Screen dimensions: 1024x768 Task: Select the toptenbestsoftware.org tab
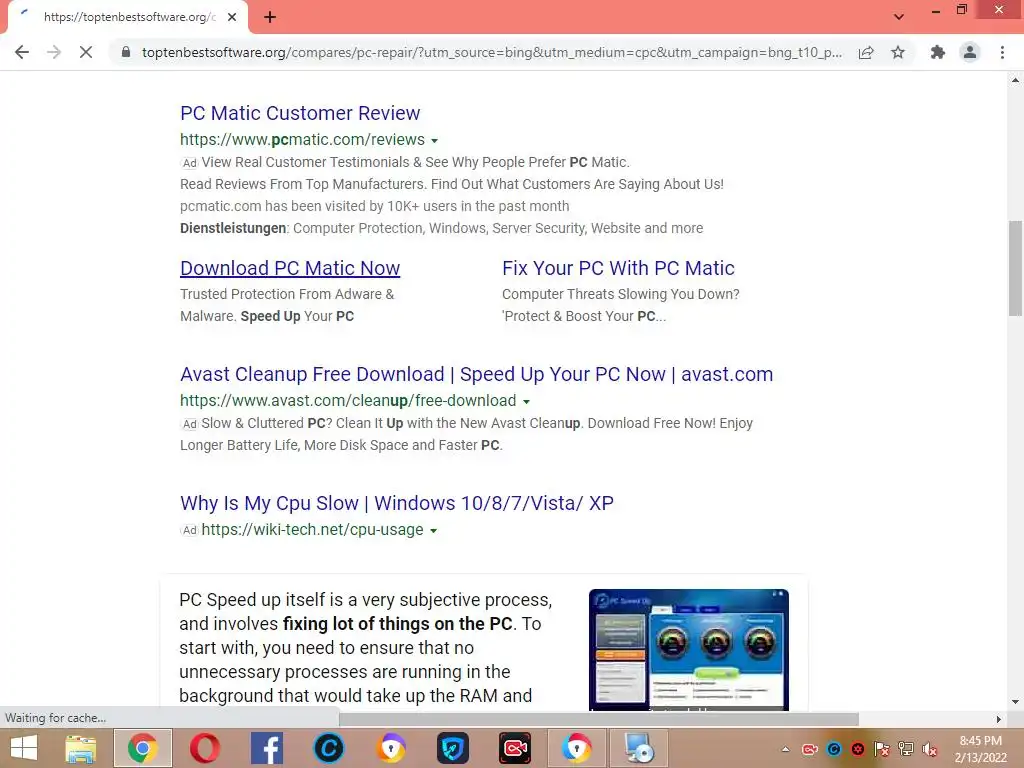tap(129, 17)
